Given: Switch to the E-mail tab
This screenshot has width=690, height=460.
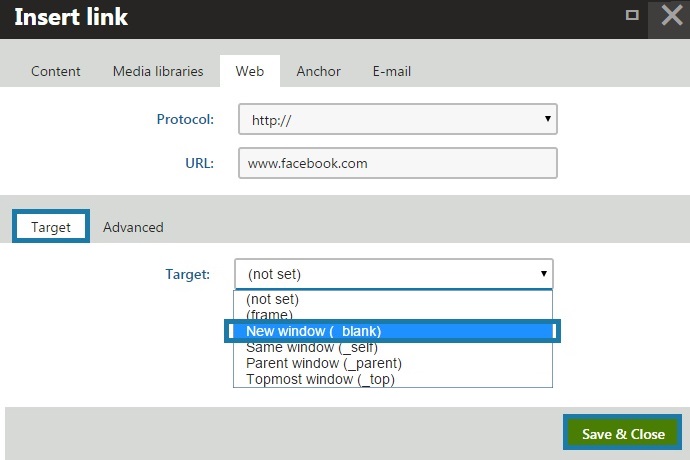Looking at the screenshot, I should coord(392,71).
